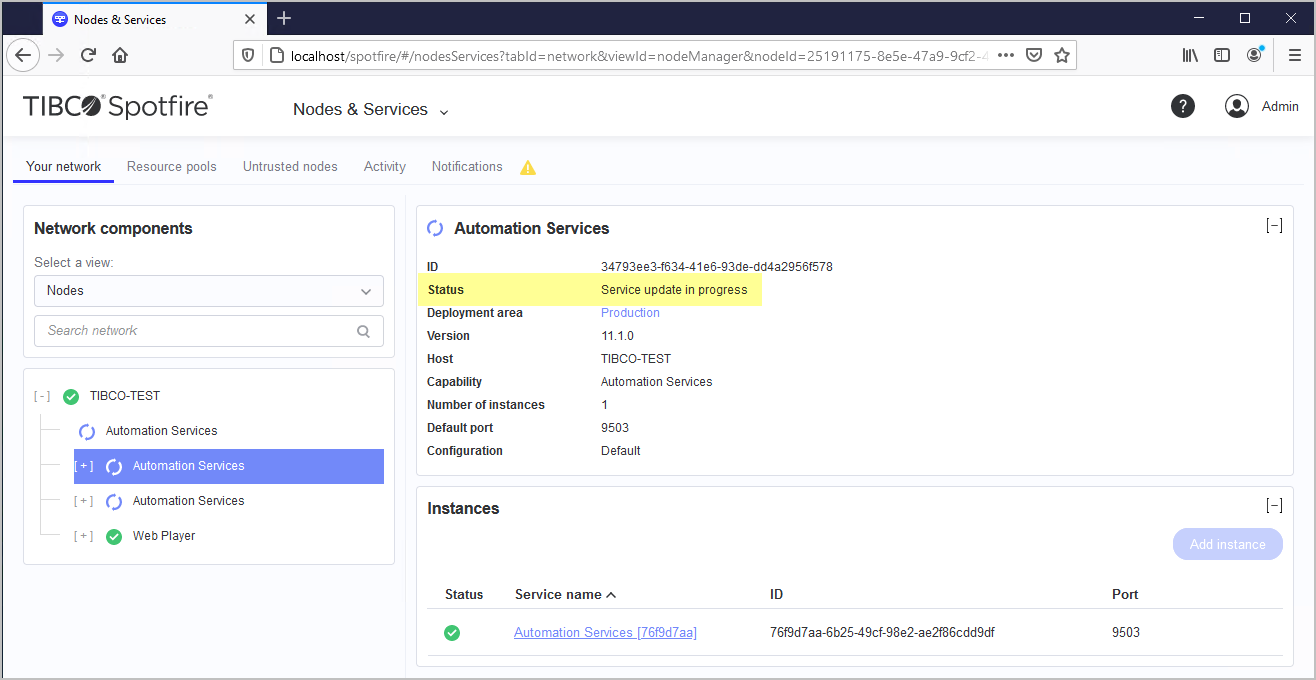Screen dimensions: 1316x680
Task: Open the Nodes view dropdown
Action: pyautogui.click(x=209, y=291)
